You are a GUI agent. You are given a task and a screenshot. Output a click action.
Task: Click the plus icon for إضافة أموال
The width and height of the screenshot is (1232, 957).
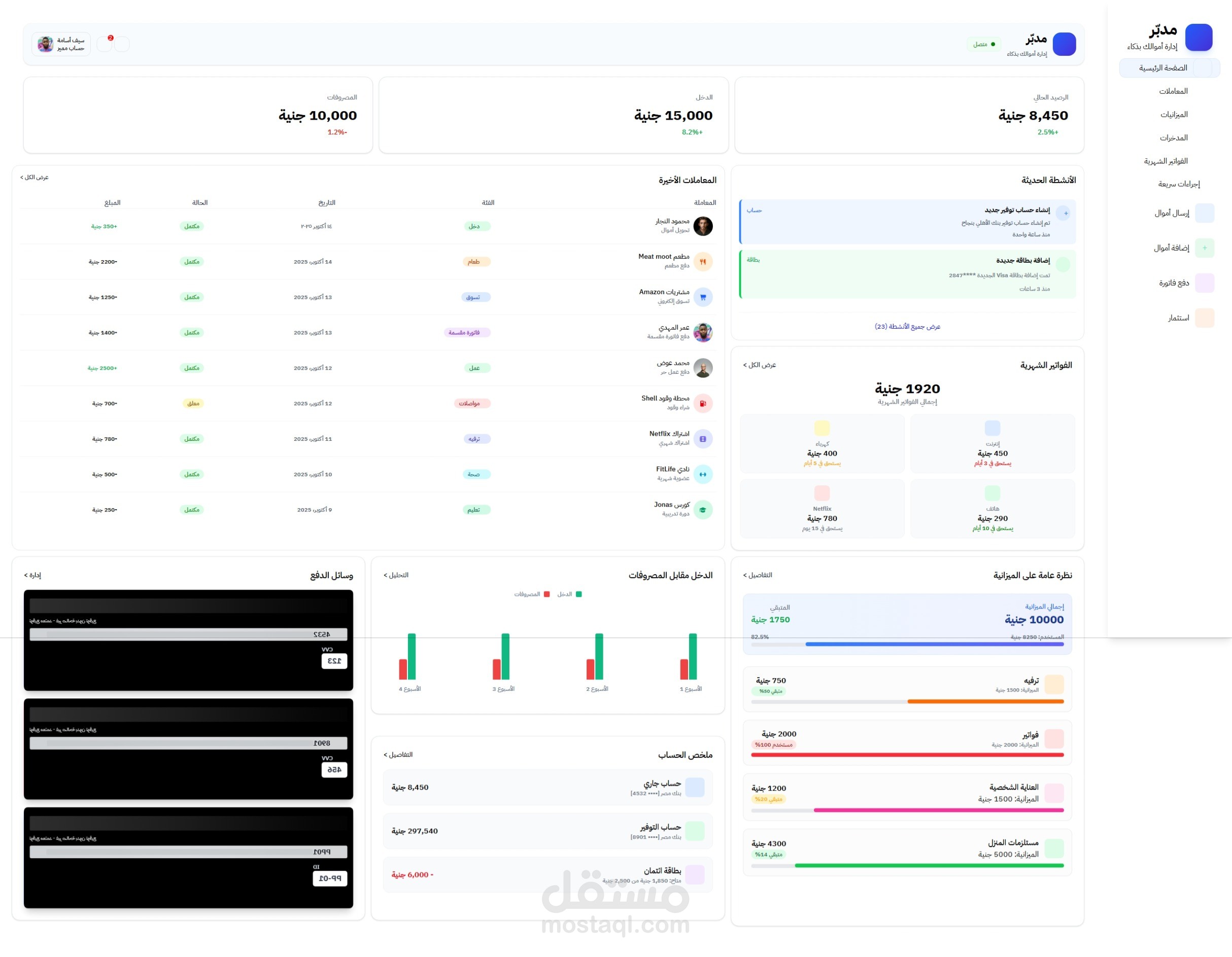pyautogui.click(x=1205, y=248)
